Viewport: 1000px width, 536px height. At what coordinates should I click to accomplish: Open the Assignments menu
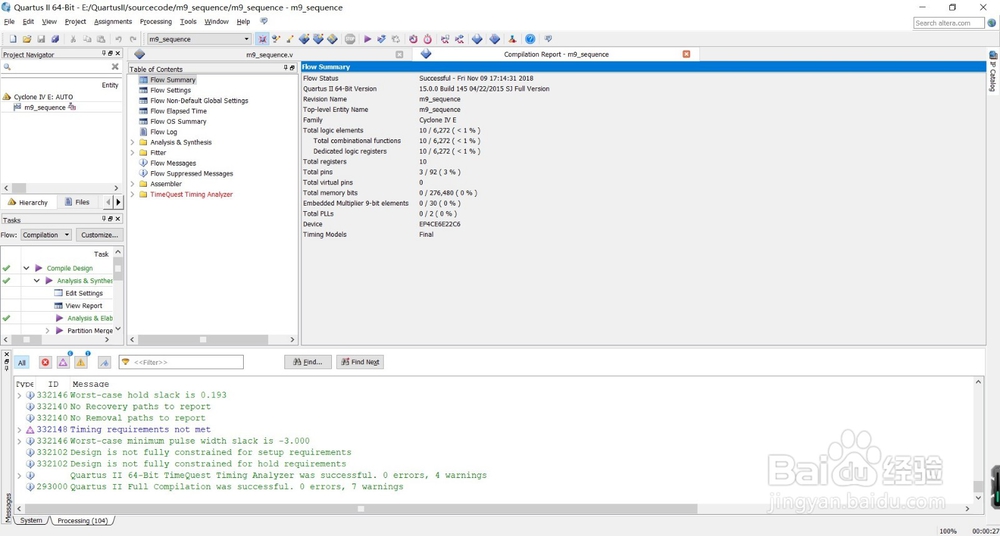click(x=113, y=22)
